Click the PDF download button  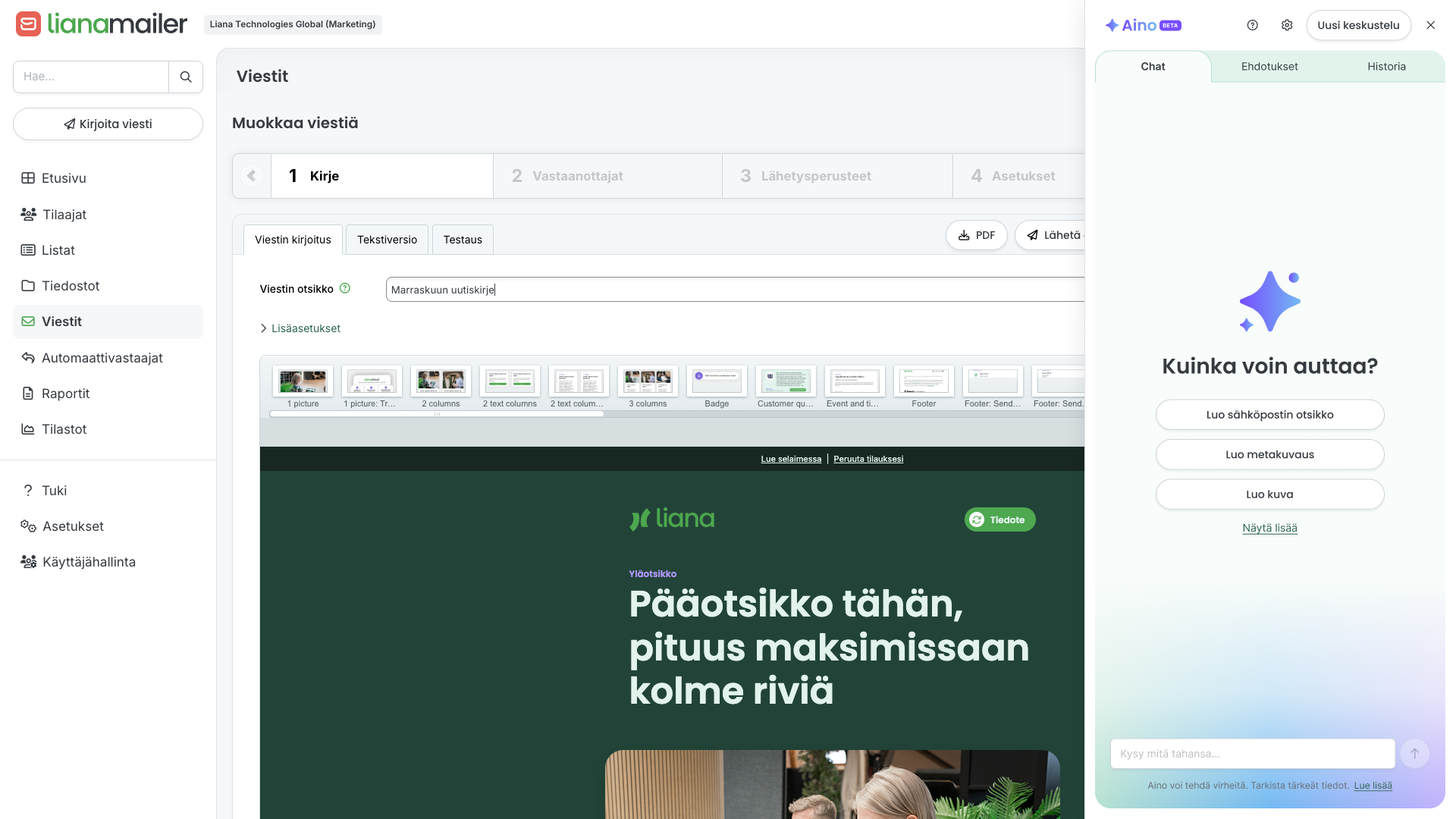pos(976,235)
